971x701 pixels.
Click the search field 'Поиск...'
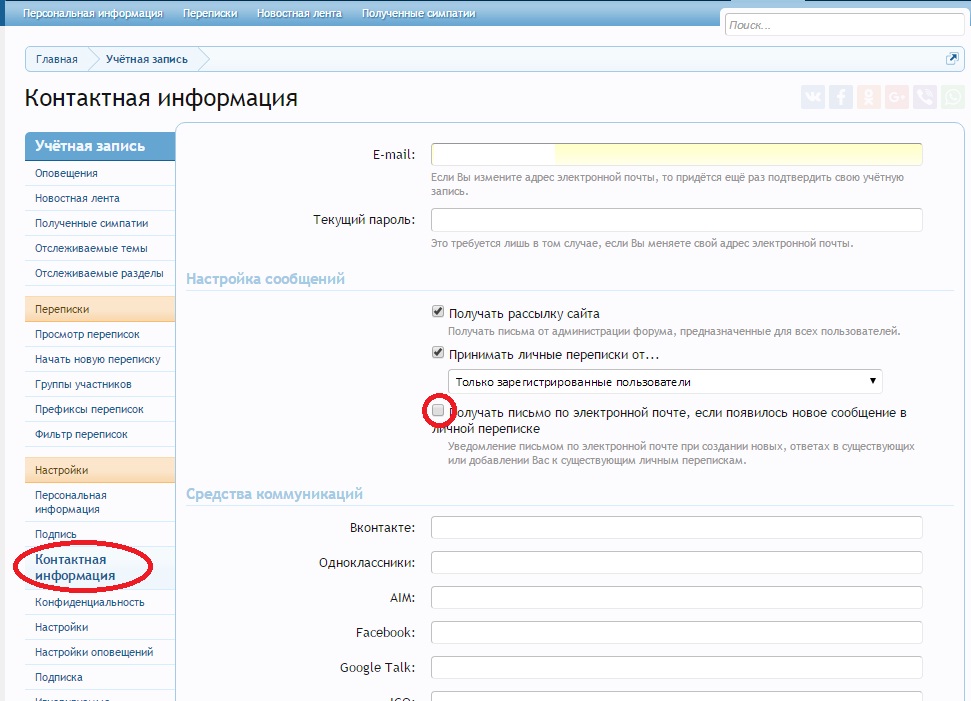coord(845,25)
